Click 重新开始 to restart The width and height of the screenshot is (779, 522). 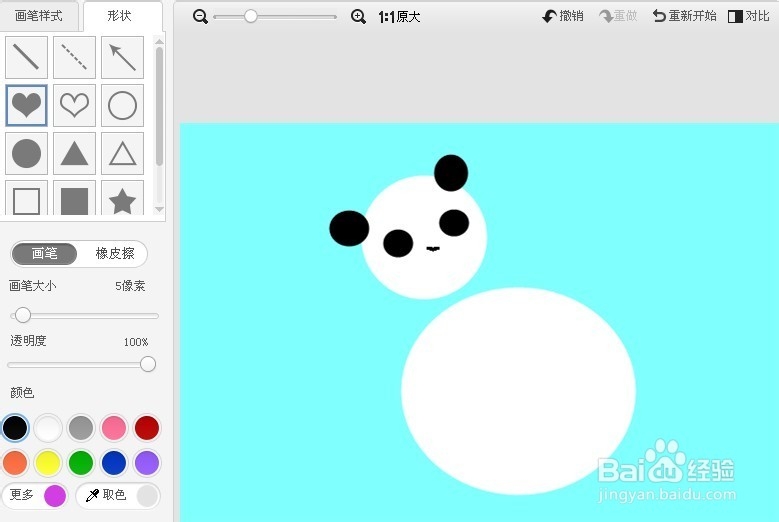click(684, 16)
